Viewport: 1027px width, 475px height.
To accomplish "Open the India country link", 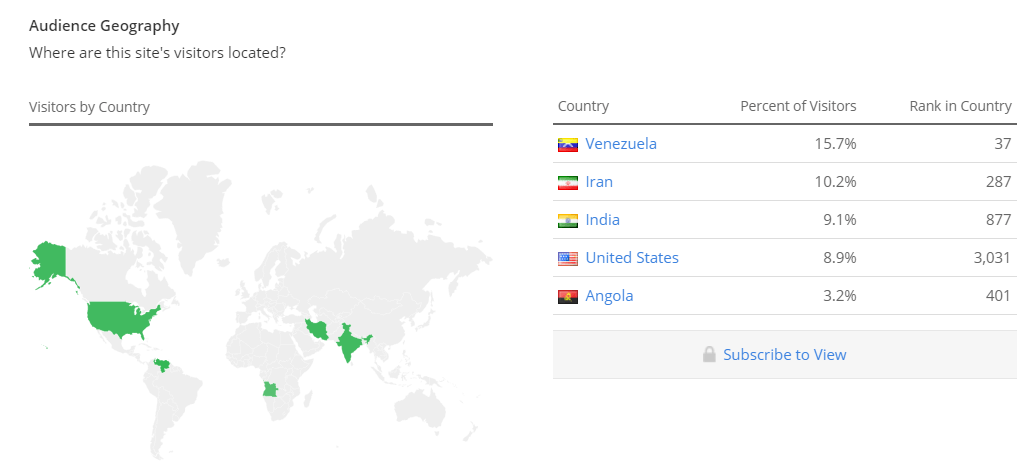I will [x=603, y=219].
